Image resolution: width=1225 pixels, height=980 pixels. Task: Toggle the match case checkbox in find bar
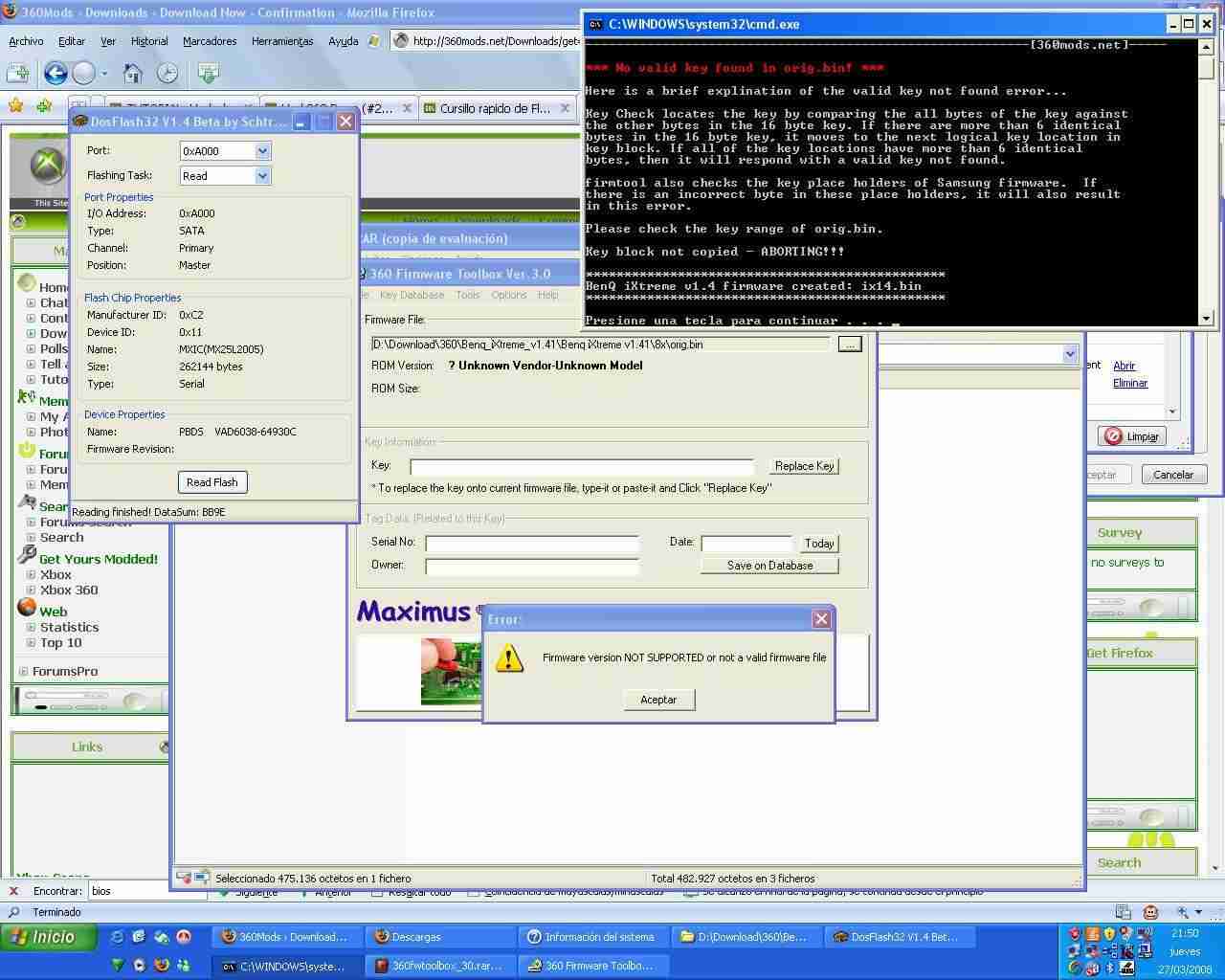(475, 892)
